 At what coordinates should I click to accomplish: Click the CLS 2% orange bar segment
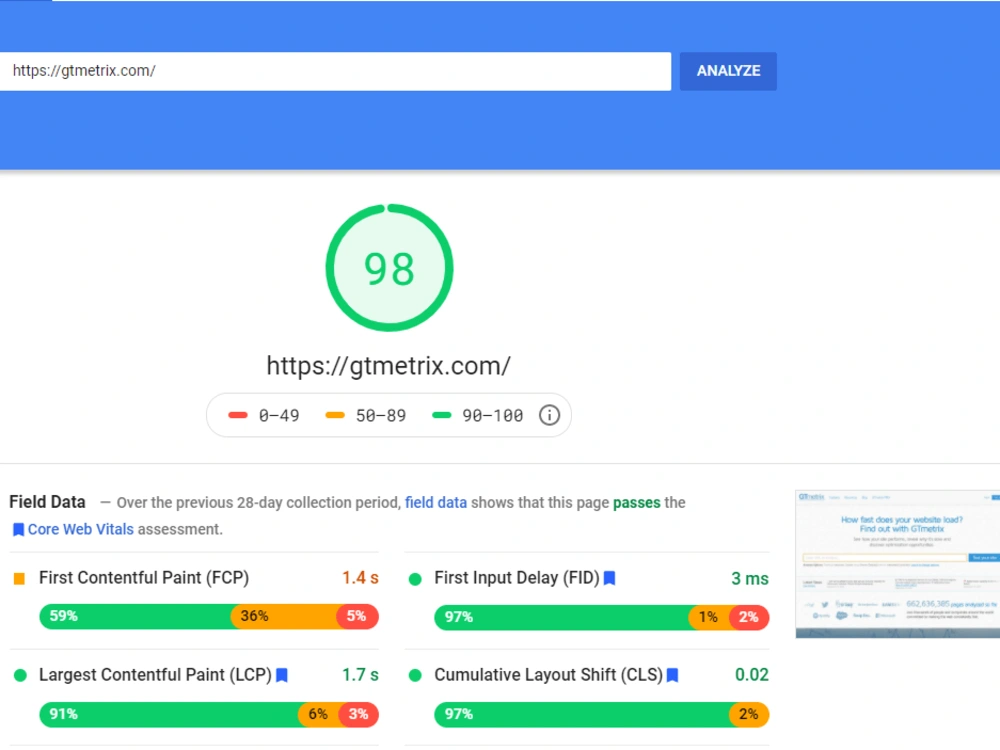coord(749,714)
